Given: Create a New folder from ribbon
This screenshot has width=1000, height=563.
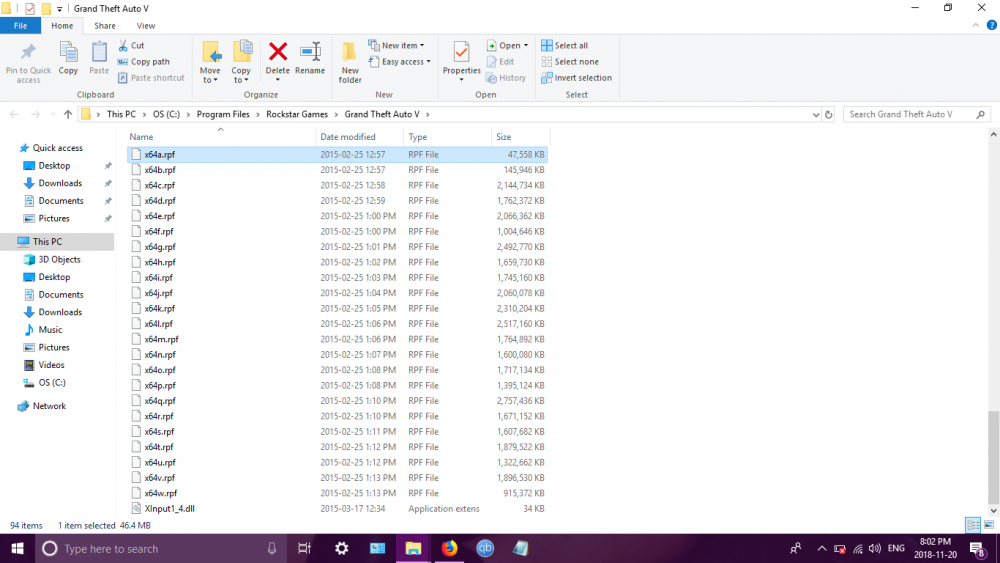Looking at the screenshot, I should tap(350, 58).
